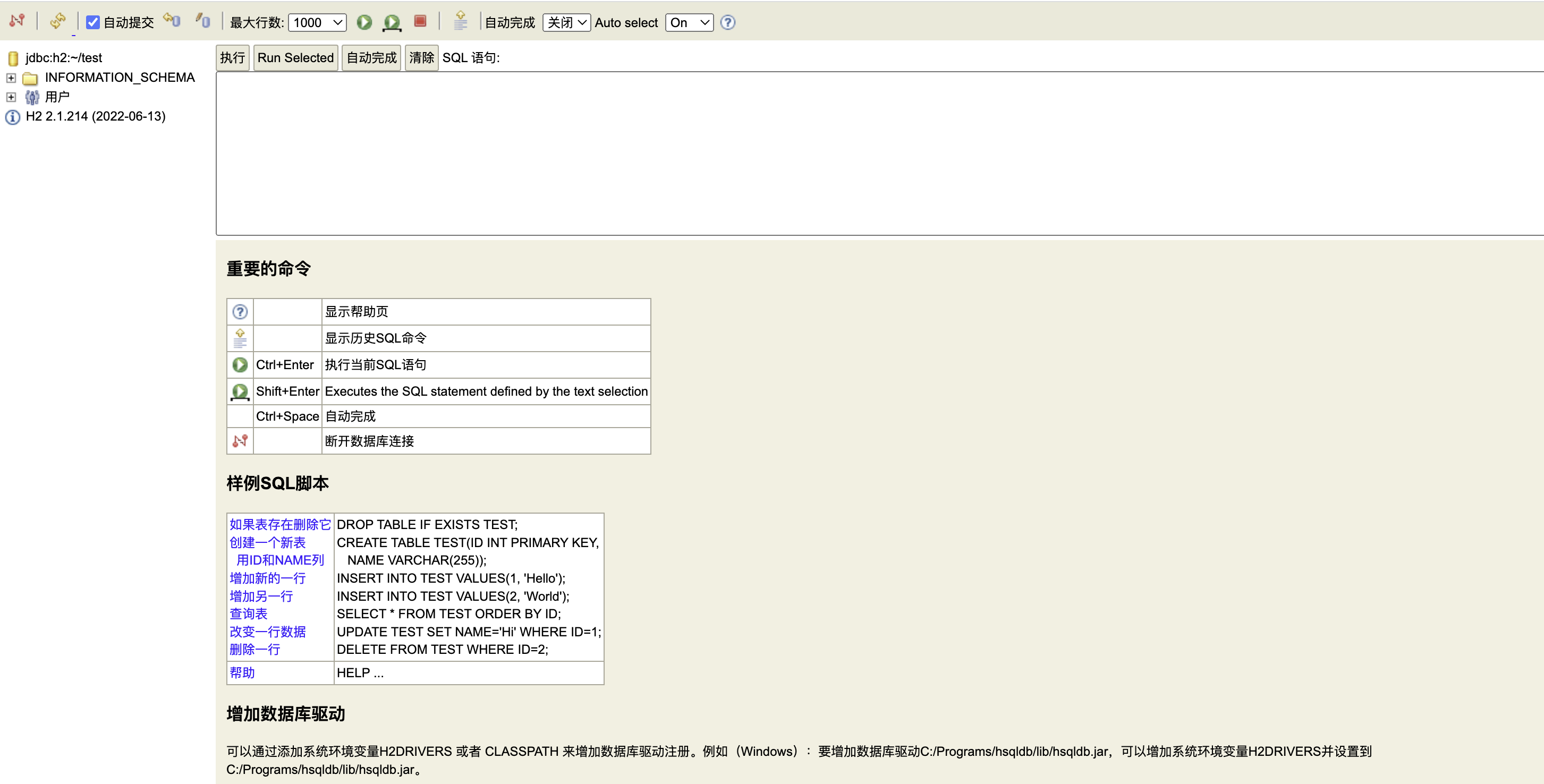
Task: Select the jdbc:h2:~/test database item
Action: click(64, 58)
